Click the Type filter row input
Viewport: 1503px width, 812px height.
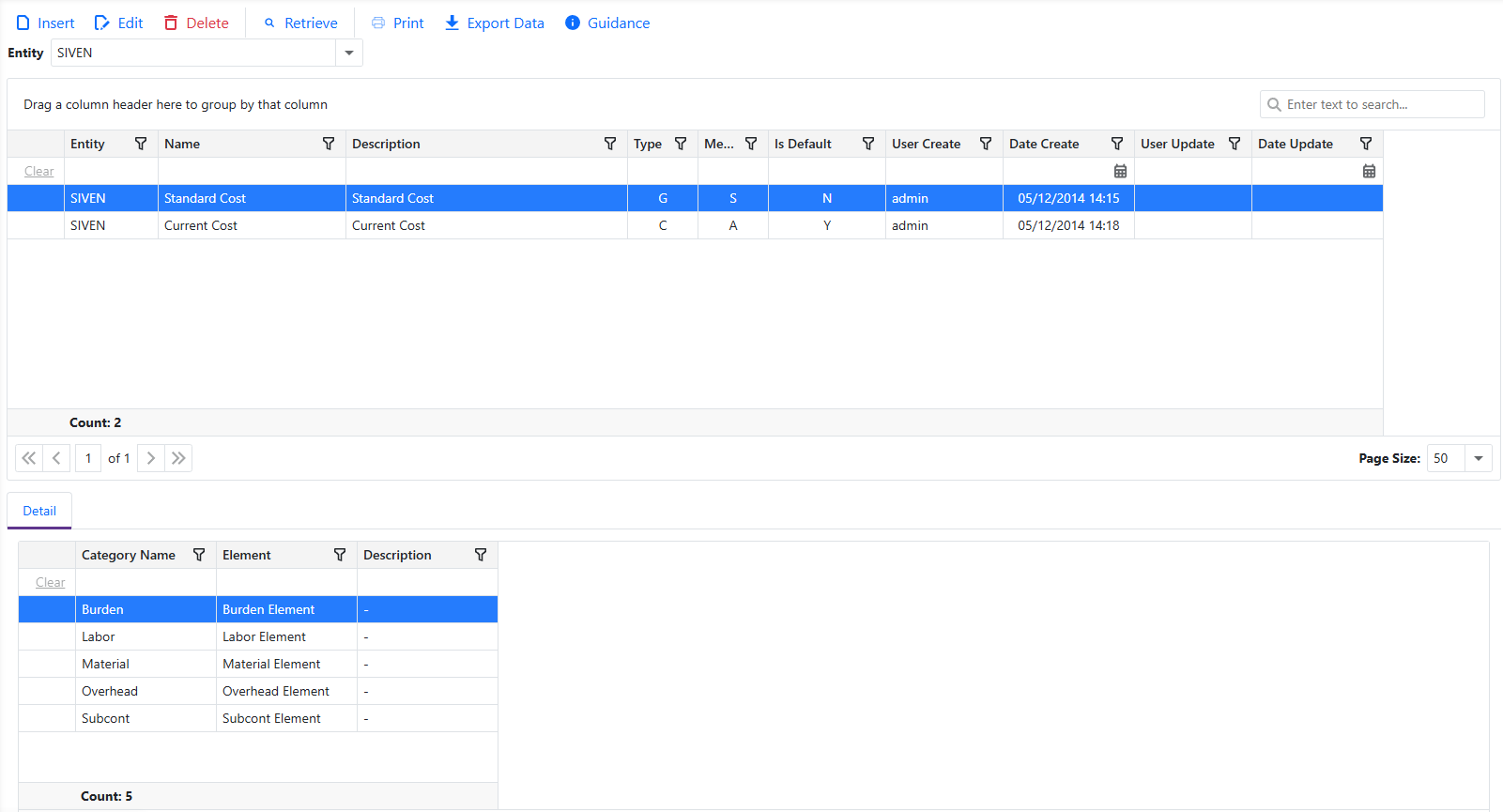pyautogui.click(x=663, y=171)
